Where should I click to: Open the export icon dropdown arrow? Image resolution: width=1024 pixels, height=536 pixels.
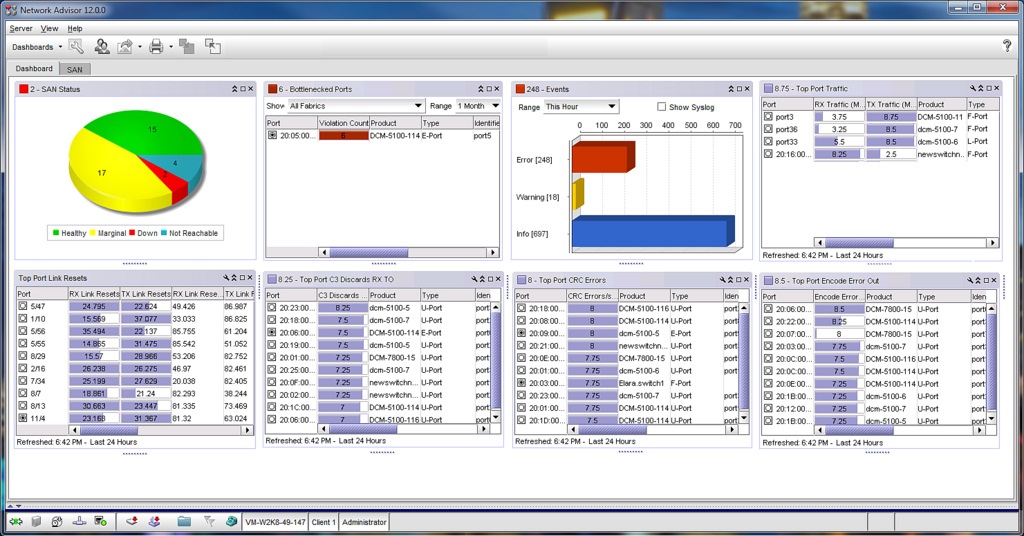point(140,47)
